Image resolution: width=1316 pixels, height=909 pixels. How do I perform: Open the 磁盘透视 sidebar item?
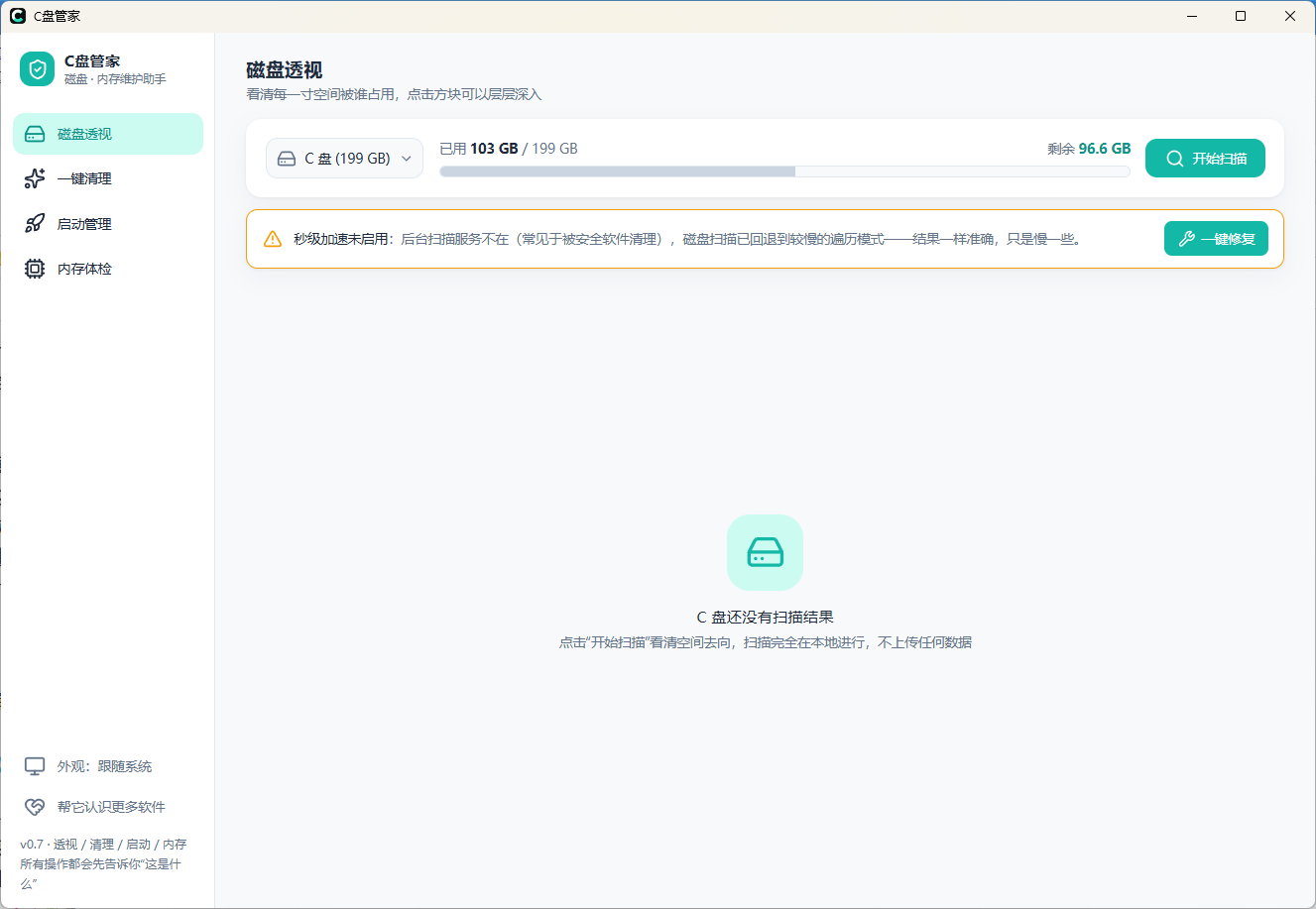(x=108, y=134)
